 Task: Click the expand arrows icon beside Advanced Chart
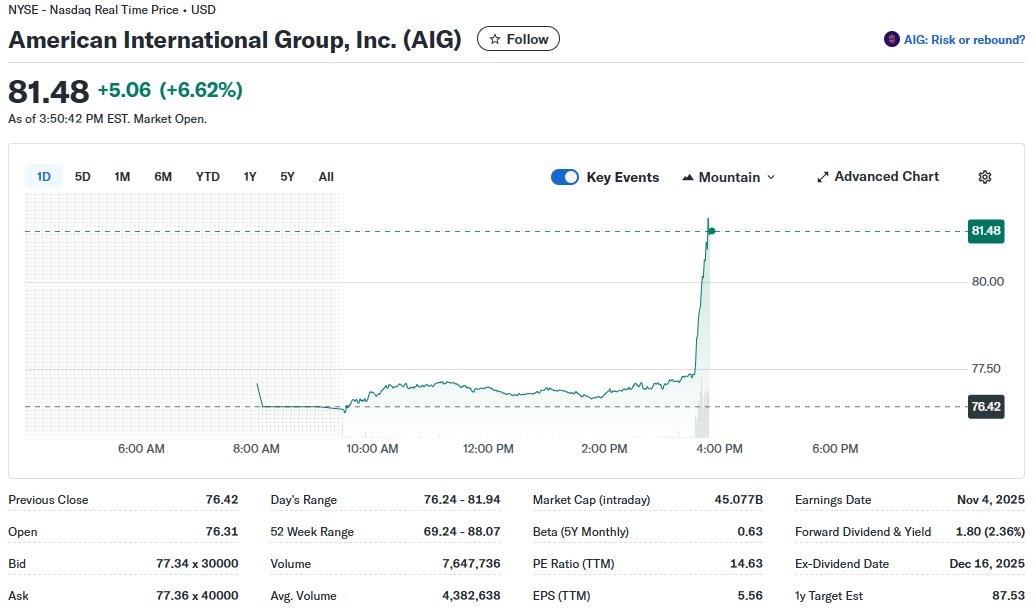click(x=822, y=177)
